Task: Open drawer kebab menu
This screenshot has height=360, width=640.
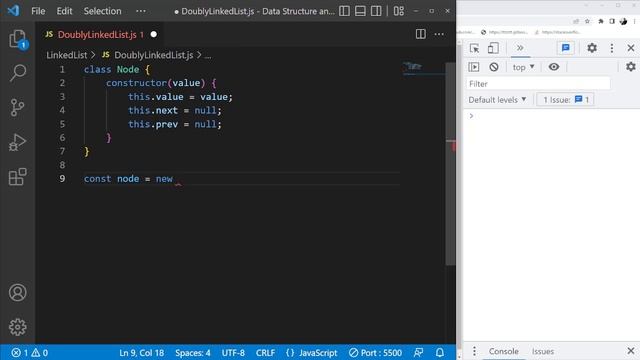Action: click(x=474, y=351)
